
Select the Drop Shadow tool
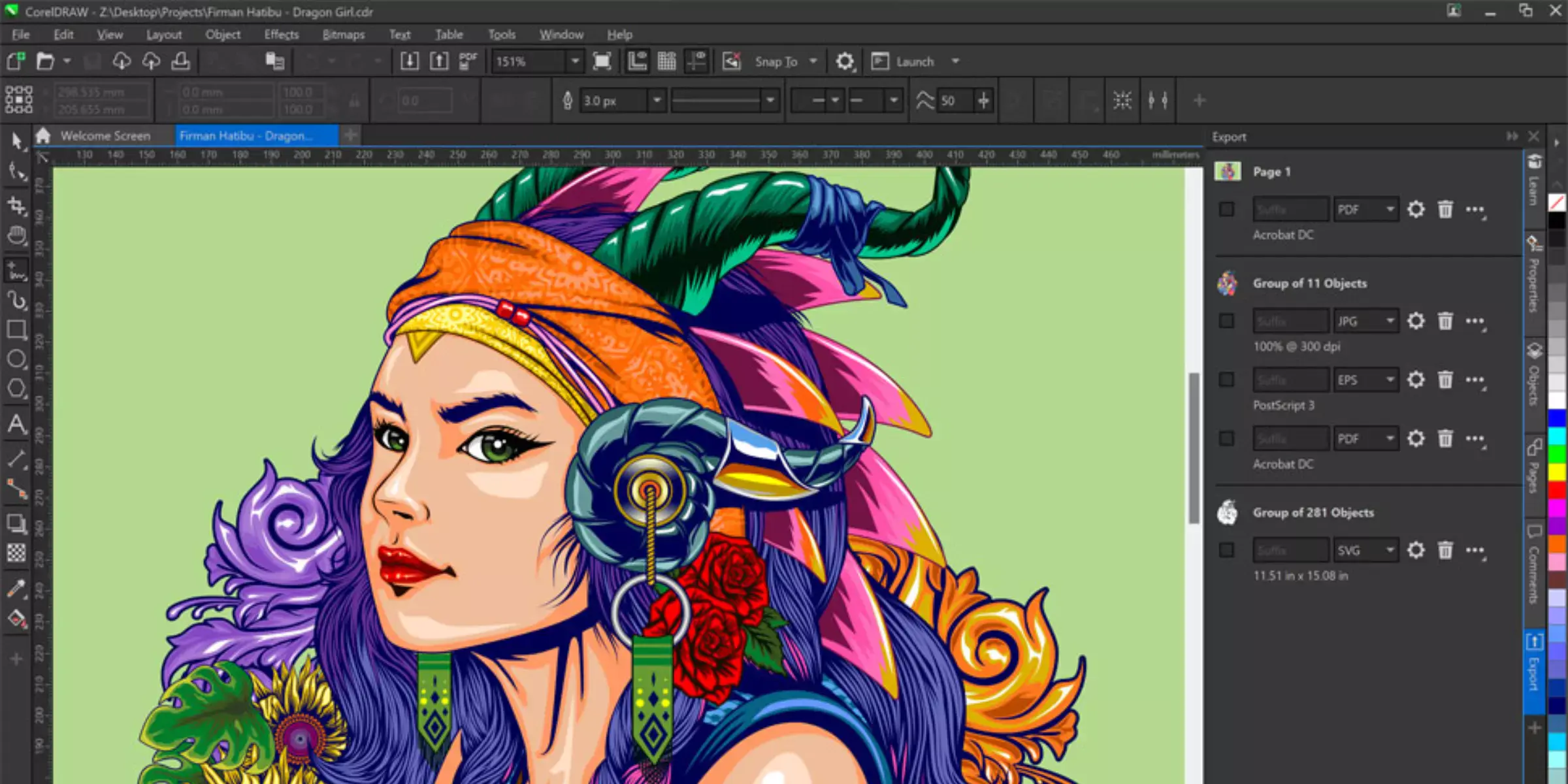coord(16,523)
